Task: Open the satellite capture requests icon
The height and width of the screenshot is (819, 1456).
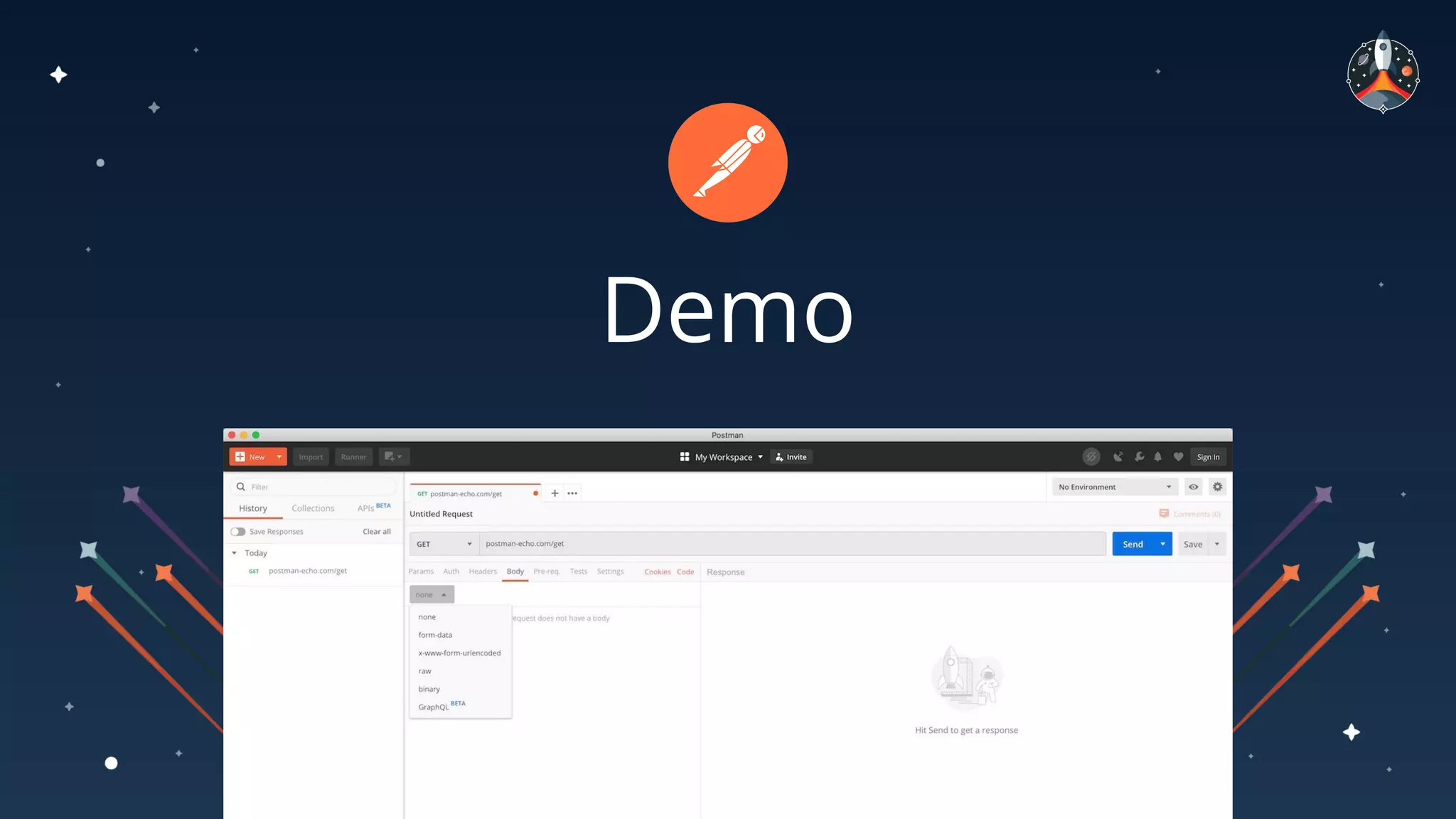Action: click(x=1118, y=457)
